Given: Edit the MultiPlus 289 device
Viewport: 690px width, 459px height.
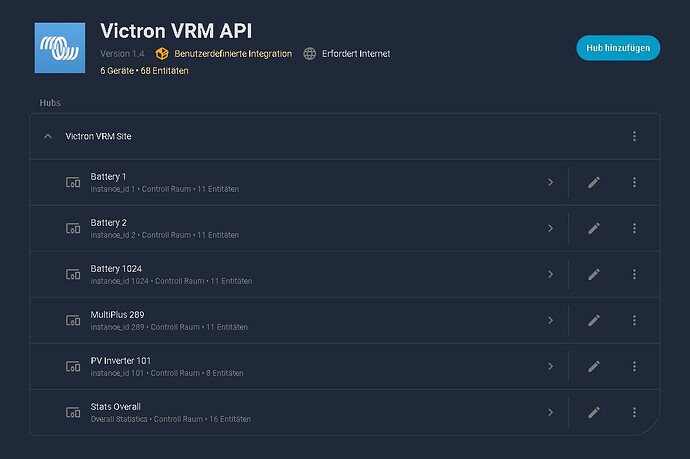Looking at the screenshot, I should [x=594, y=320].
